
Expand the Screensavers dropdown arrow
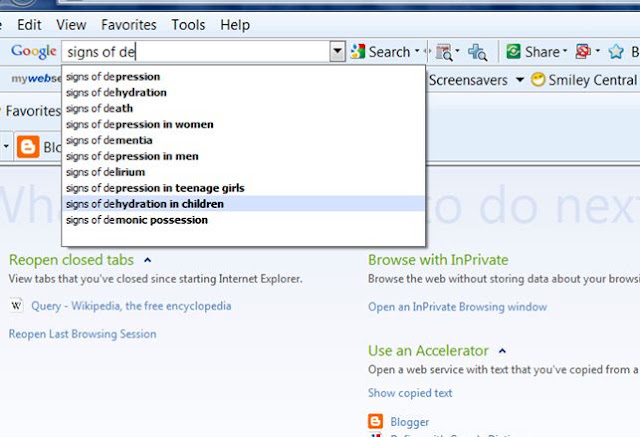click(x=520, y=80)
